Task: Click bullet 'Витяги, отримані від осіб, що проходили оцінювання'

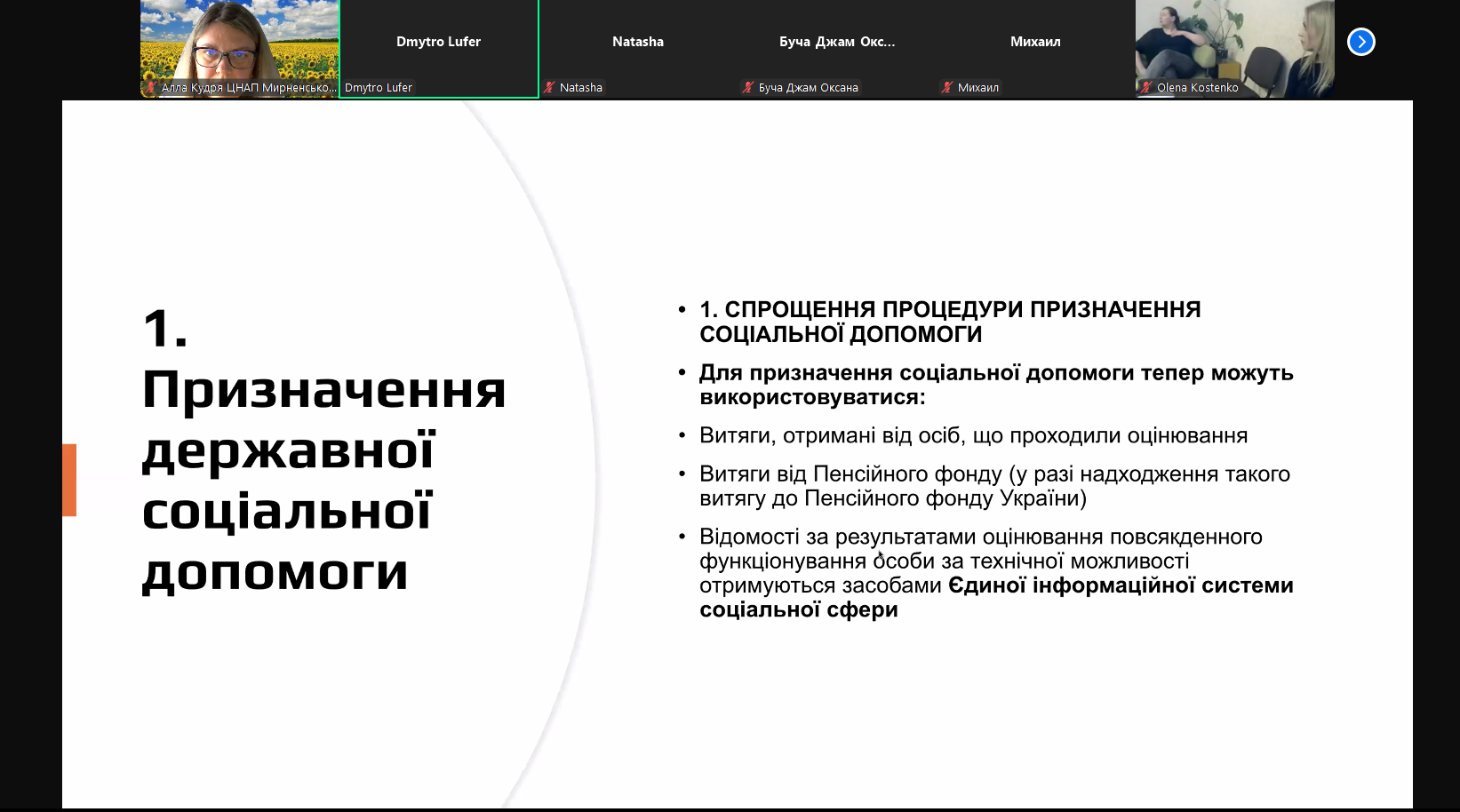Action: click(974, 435)
